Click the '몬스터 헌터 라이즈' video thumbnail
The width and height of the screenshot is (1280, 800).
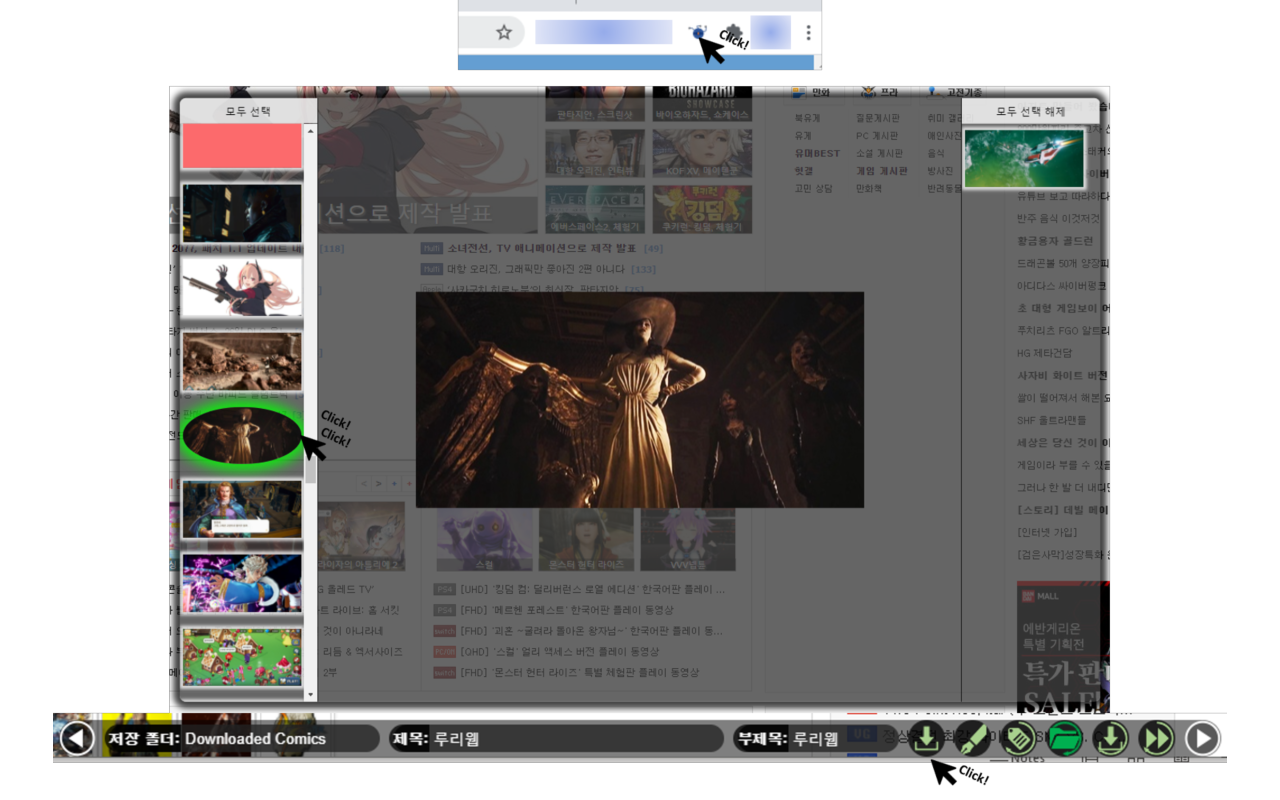tap(586, 540)
